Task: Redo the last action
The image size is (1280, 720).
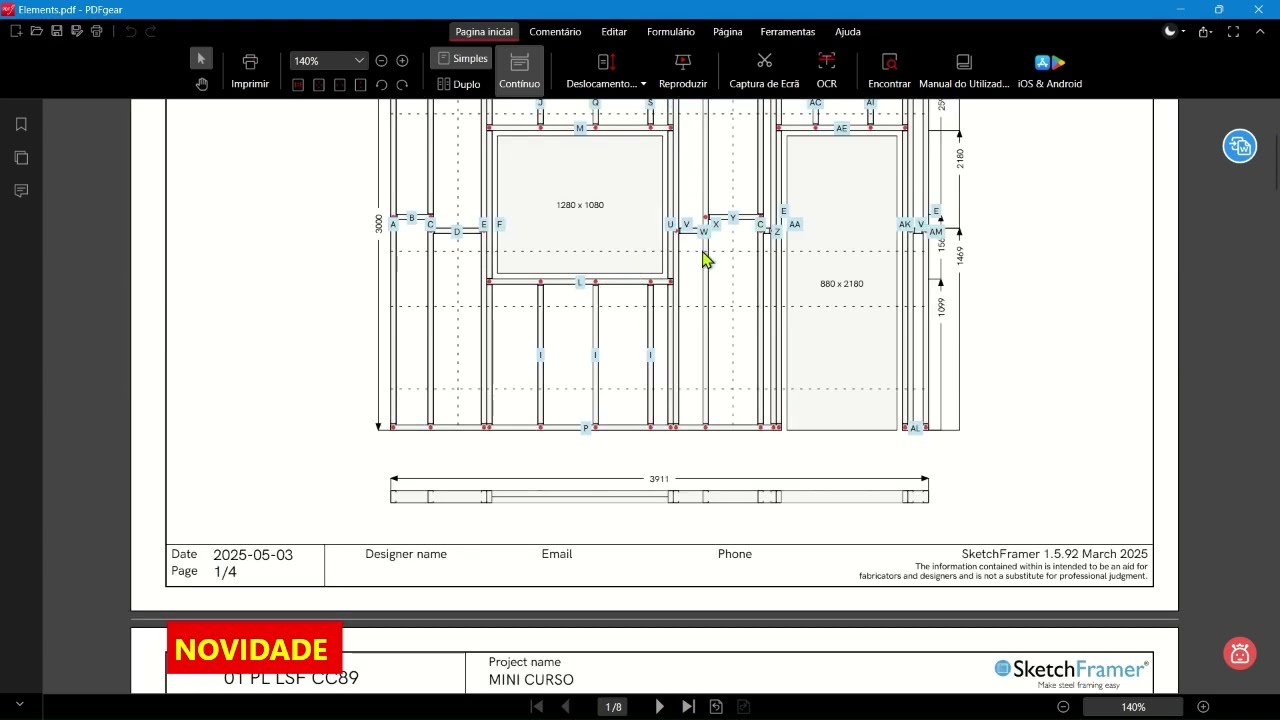Action: coord(151,31)
